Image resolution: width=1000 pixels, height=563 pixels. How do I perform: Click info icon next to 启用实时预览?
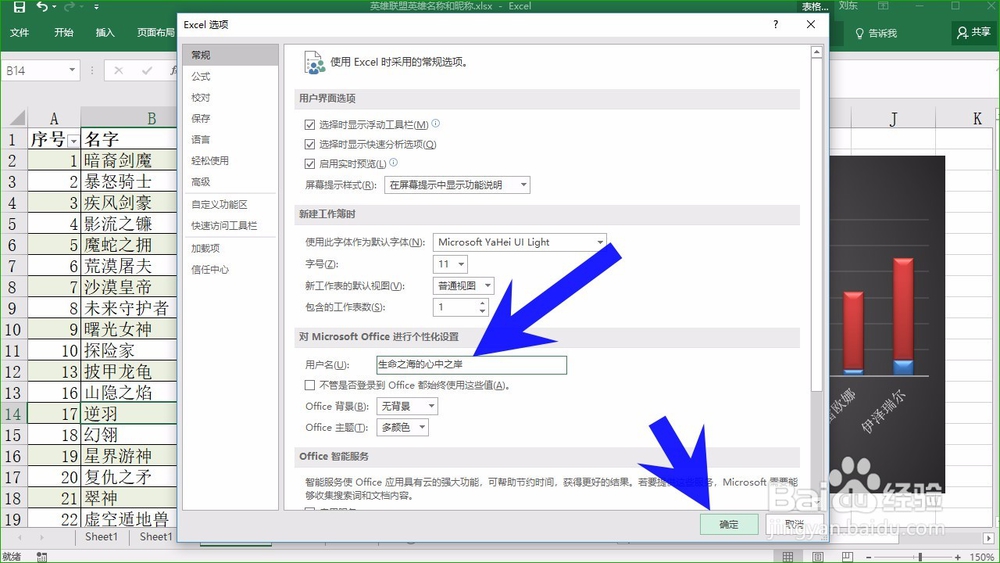[x=393, y=162]
